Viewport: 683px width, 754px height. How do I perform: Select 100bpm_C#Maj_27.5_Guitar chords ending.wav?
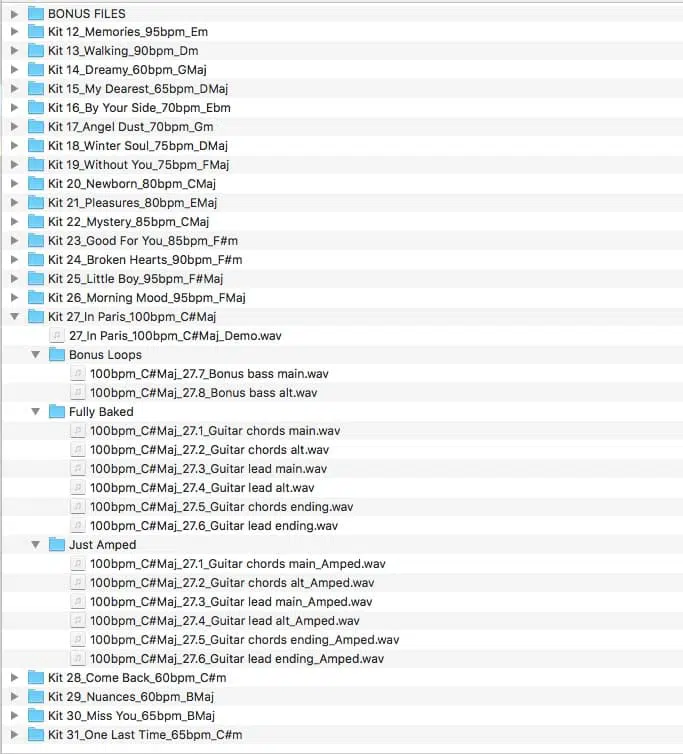tap(222, 507)
